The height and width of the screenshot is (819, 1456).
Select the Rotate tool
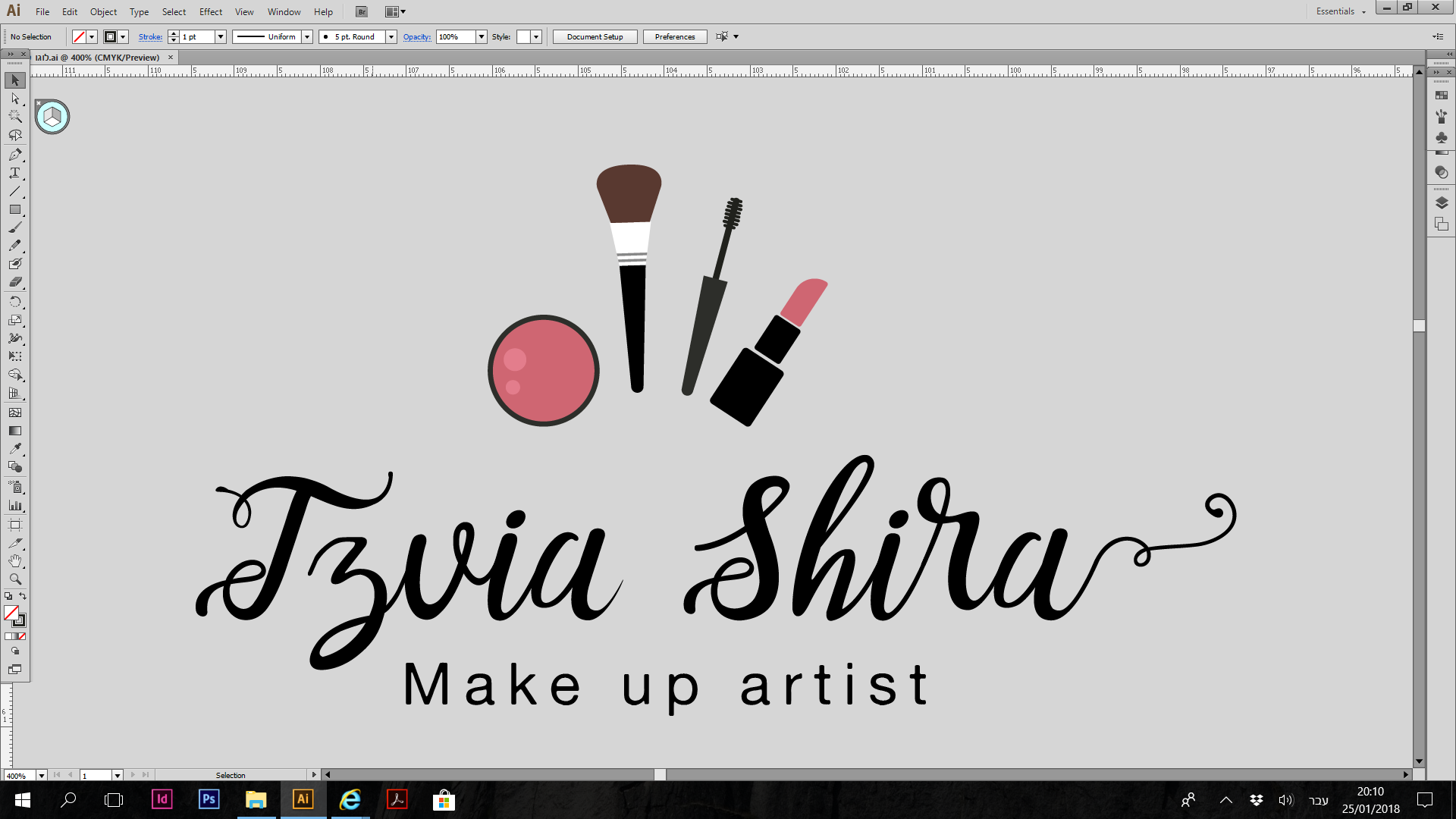14,302
